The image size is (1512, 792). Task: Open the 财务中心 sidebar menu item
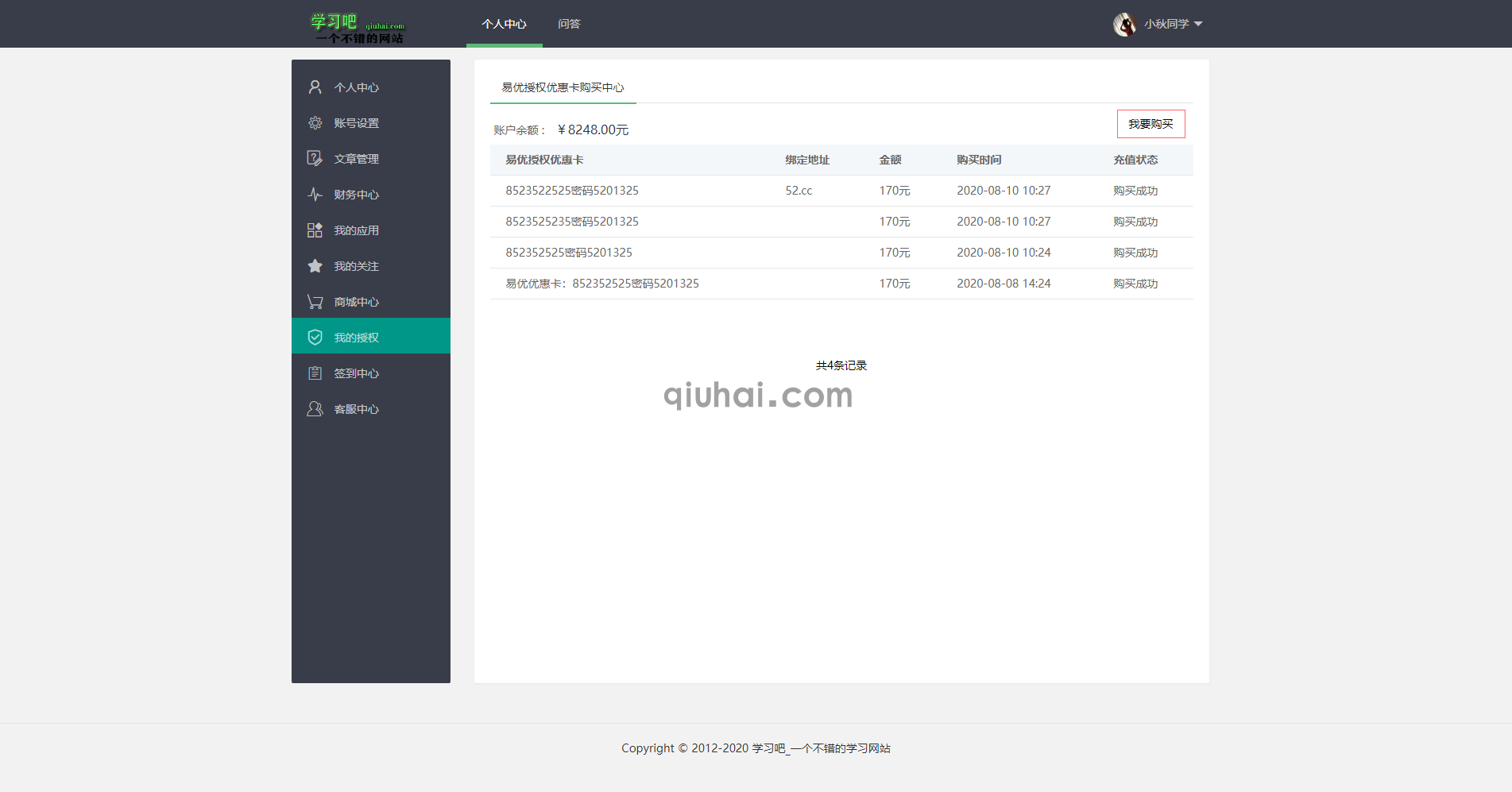coord(356,195)
